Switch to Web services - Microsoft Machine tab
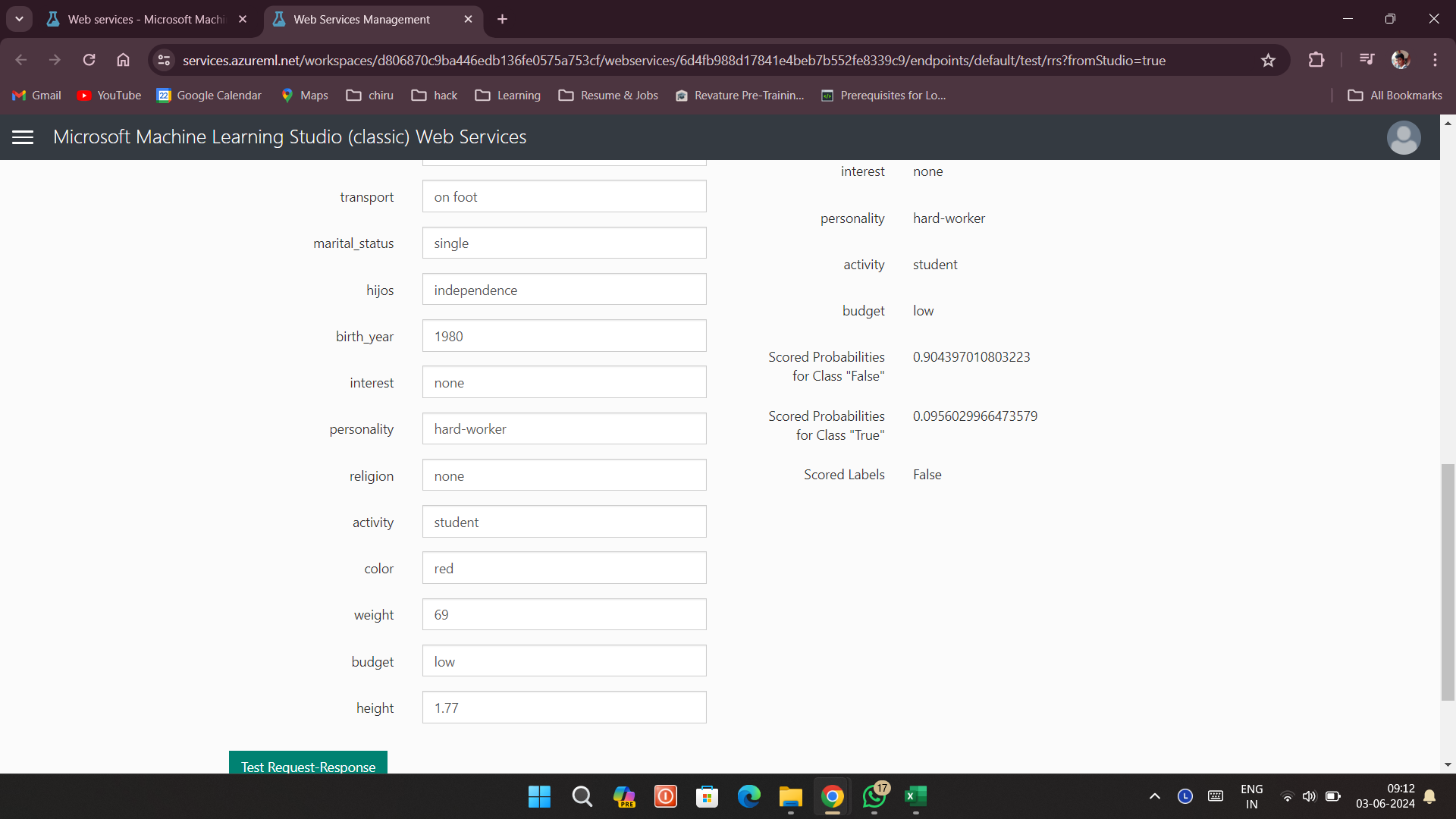This screenshot has height=819, width=1456. click(148, 19)
